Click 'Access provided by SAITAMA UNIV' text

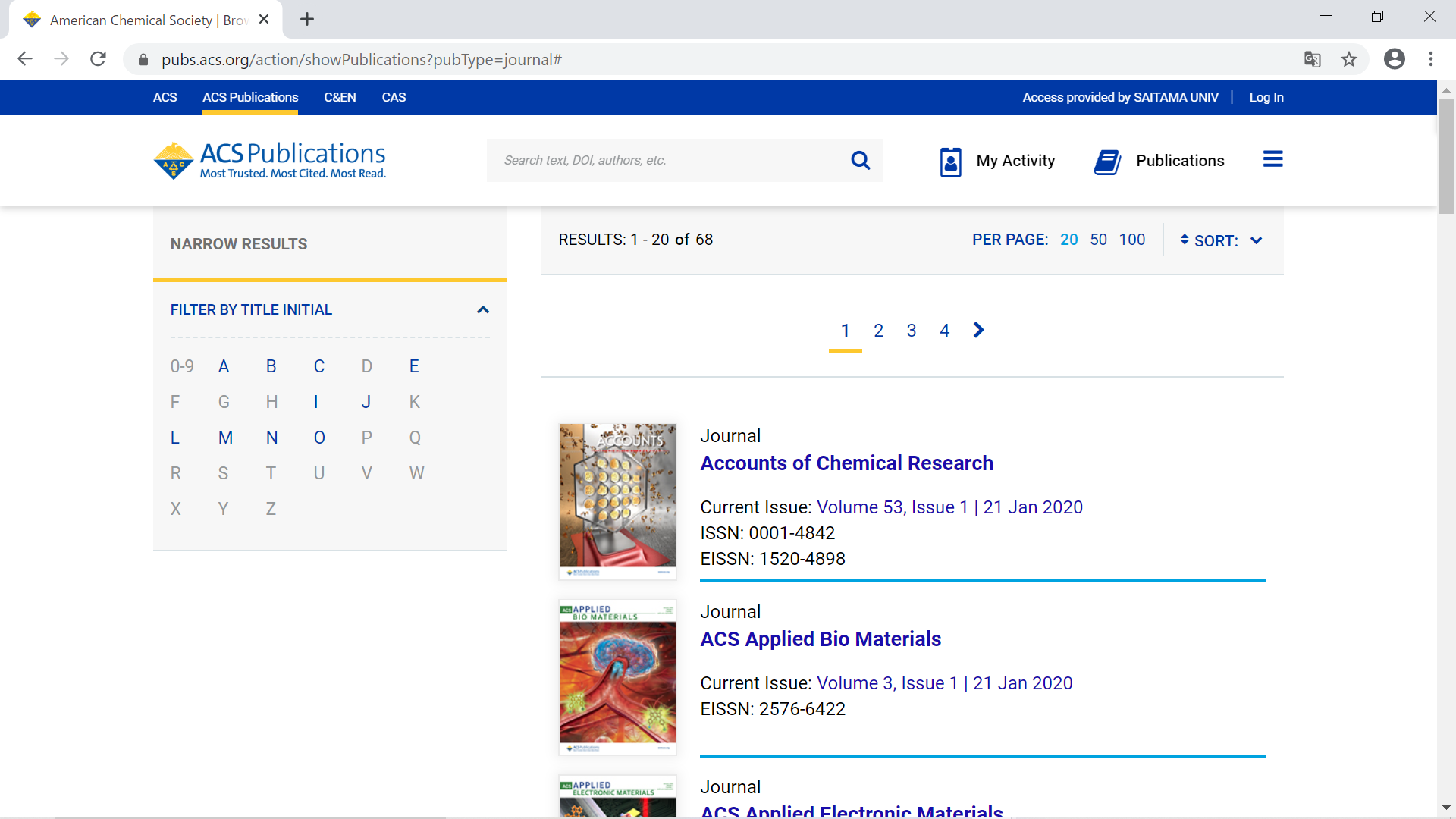[1120, 97]
